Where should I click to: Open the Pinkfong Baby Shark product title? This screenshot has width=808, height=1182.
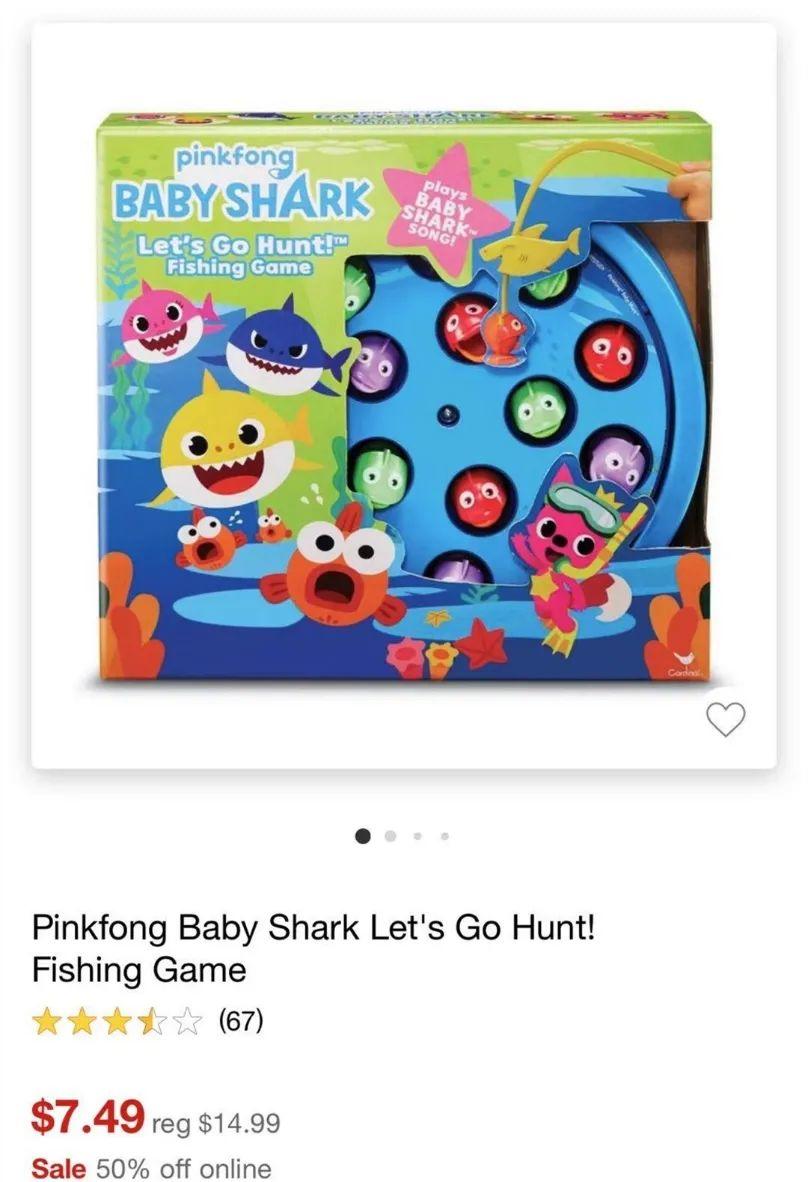point(313,948)
